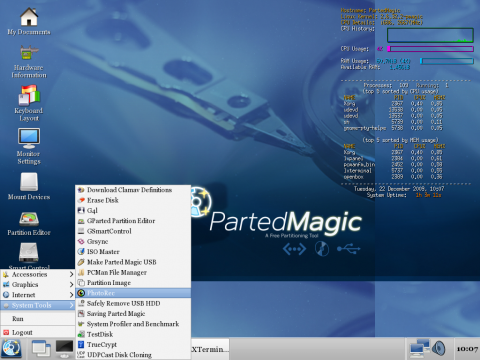The width and height of the screenshot is (480, 360).
Task: Open GParted Partition Editor menu entry
Action: 133,221
